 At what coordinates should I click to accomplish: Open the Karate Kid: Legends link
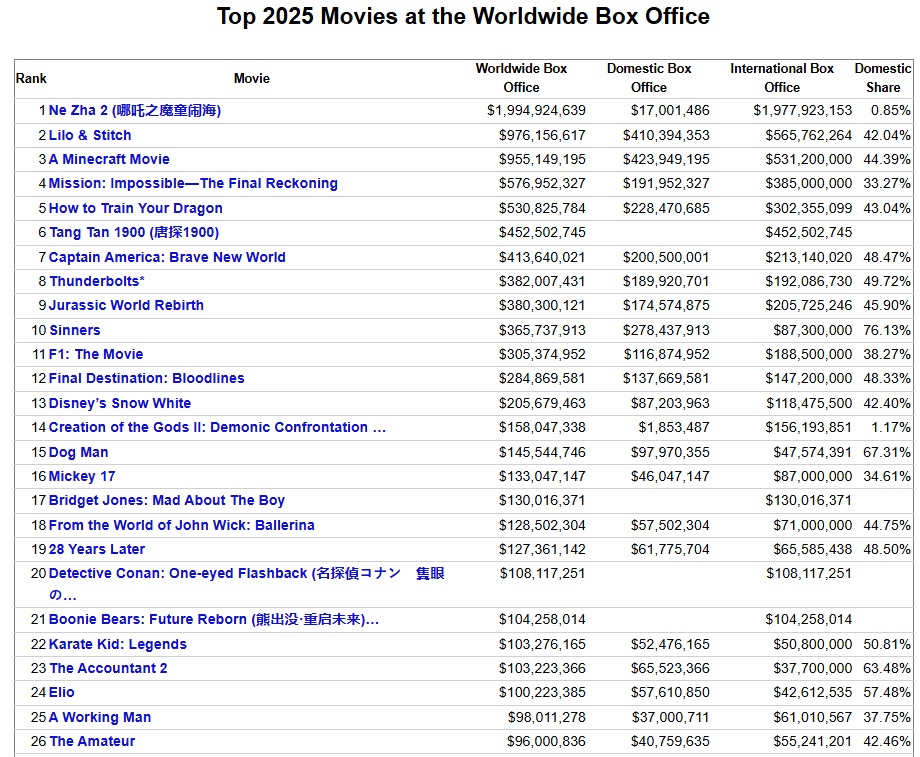click(117, 644)
